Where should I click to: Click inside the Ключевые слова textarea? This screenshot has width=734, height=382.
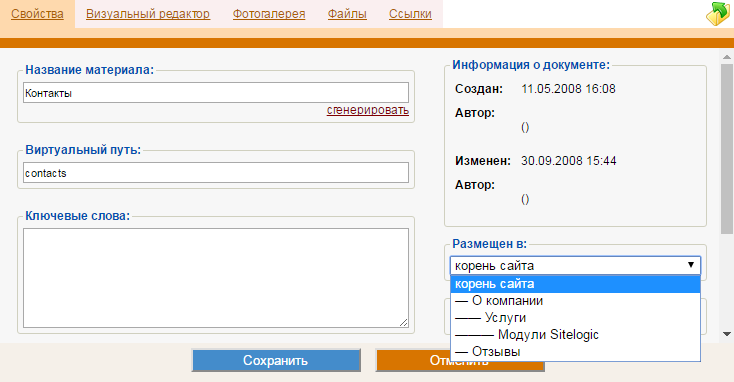[x=216, y=278]
